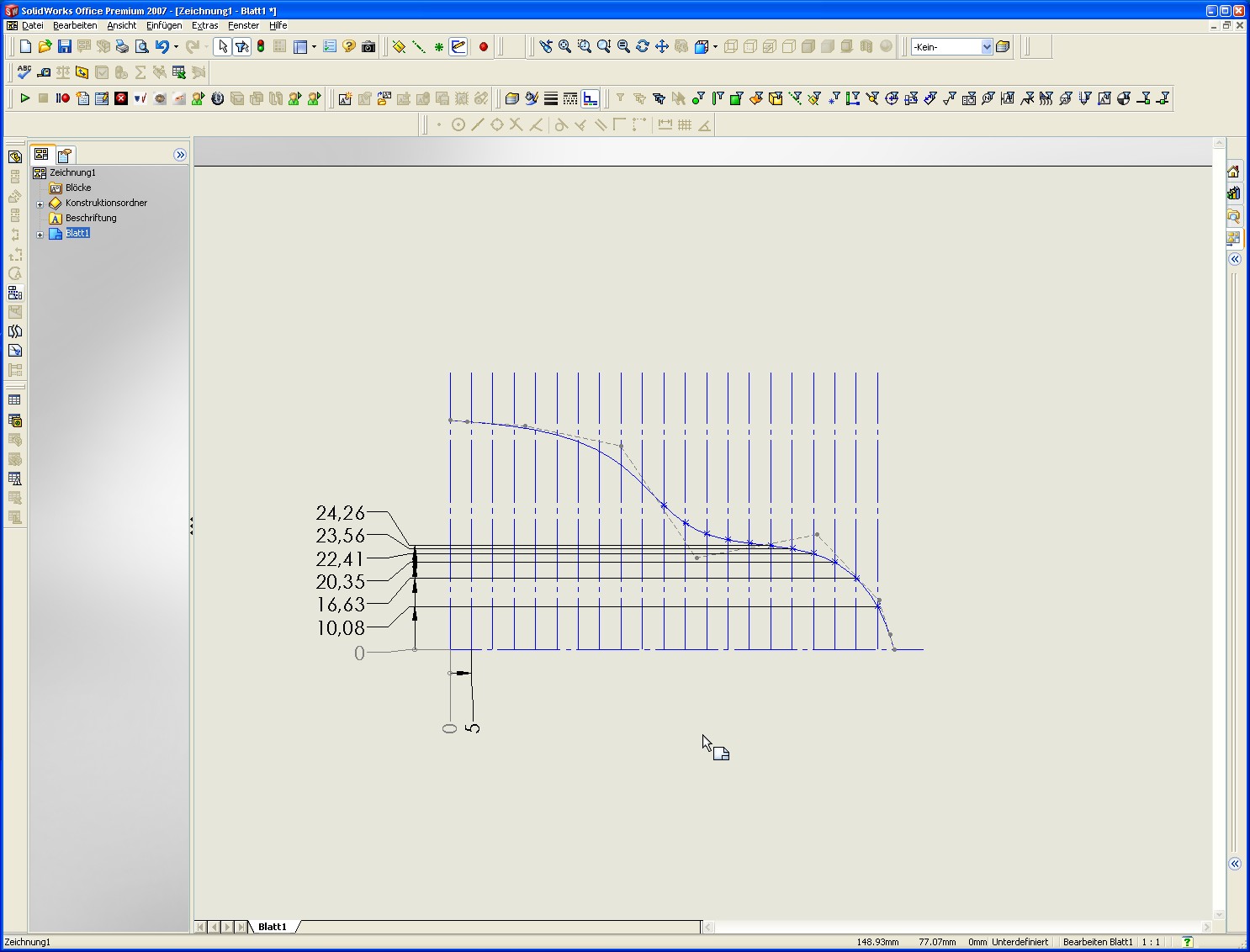1250x952 pixels.
Task: Click the 24,26 dimension value
Action: (340, 513)
